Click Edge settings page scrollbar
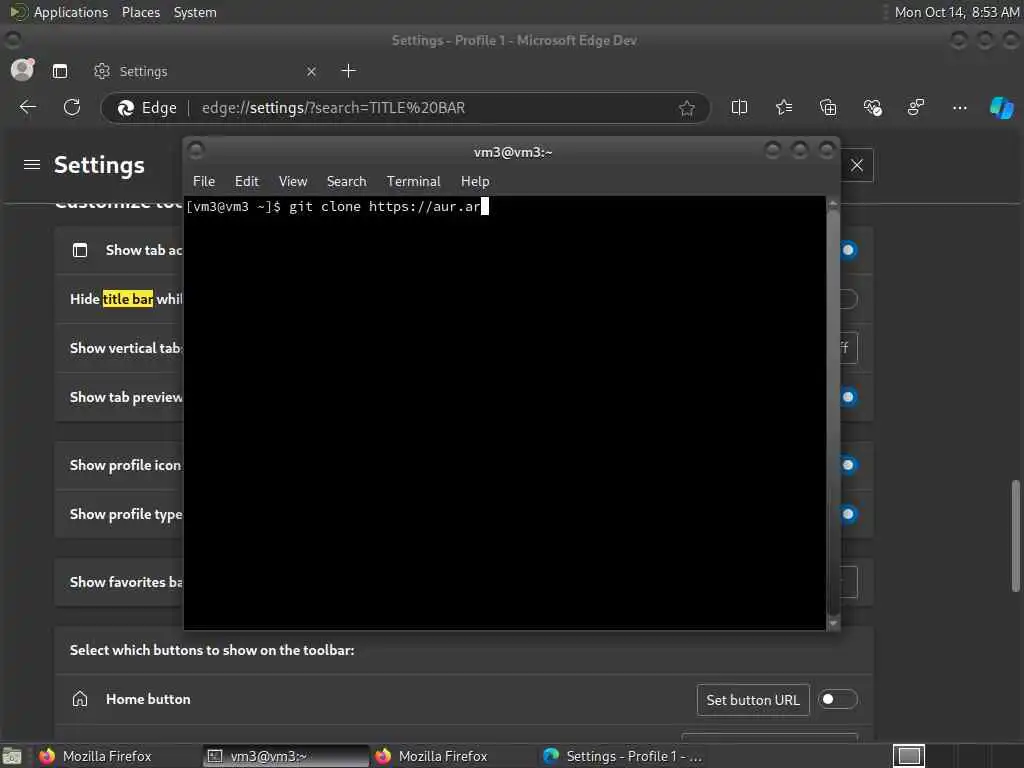The height and width of the screenshot is (768, 1024). (x=1016, y=536)
